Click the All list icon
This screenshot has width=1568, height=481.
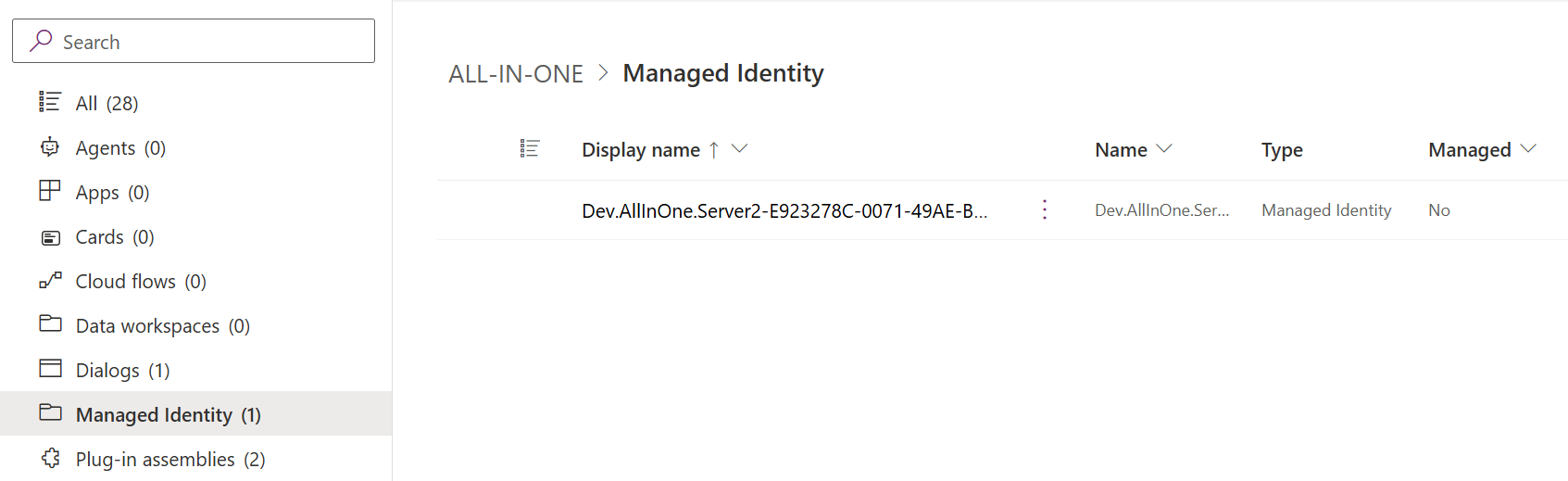coord(50,102)
